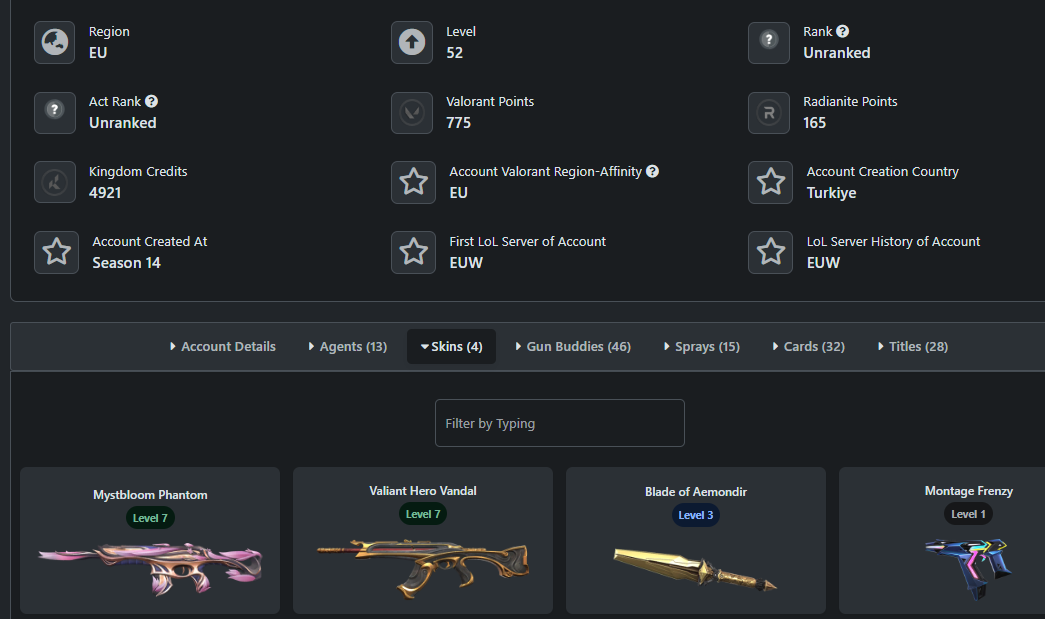Open the Gun Buddies (46) tab
Image resolution: width=1045 pixels, height=619 pixels.
[573, 346]
